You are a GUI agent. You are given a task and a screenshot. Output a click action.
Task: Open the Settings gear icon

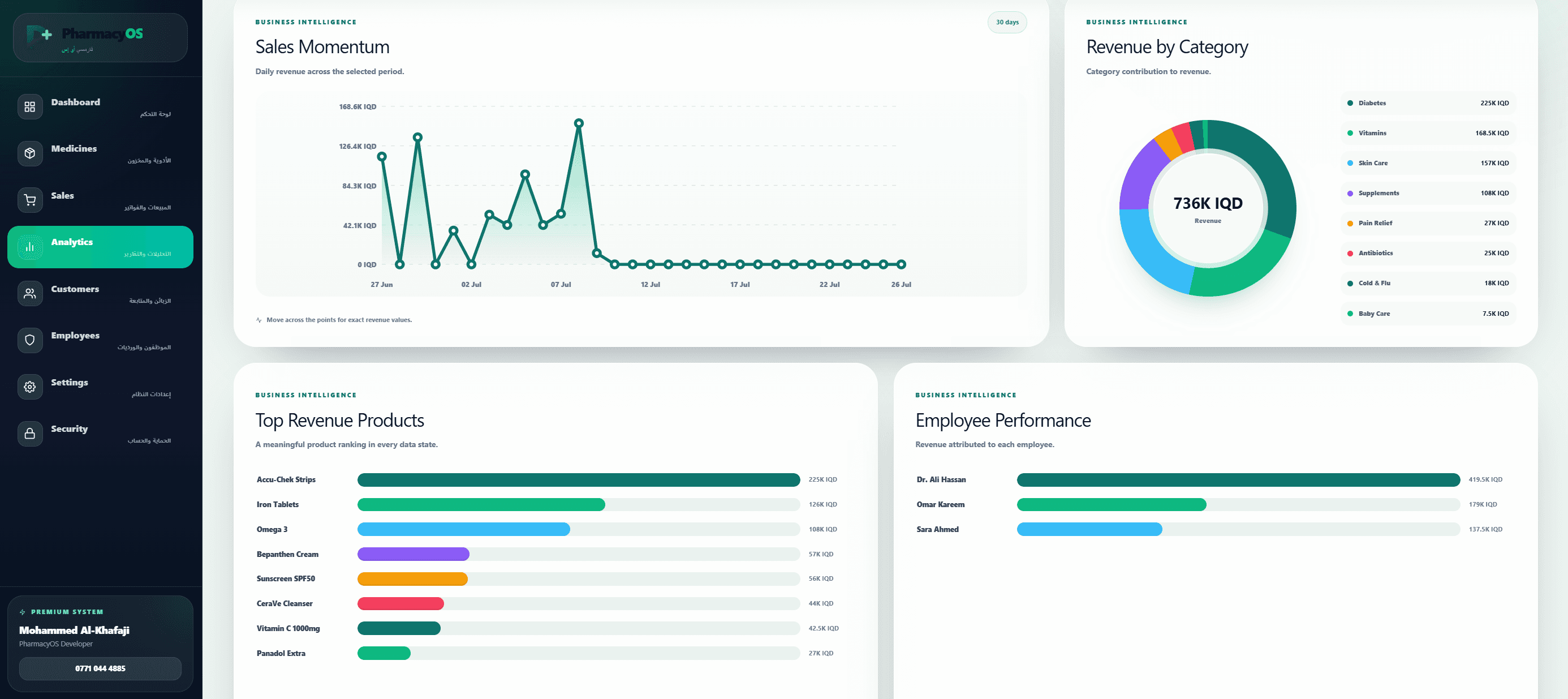click(x=30, y=387)
